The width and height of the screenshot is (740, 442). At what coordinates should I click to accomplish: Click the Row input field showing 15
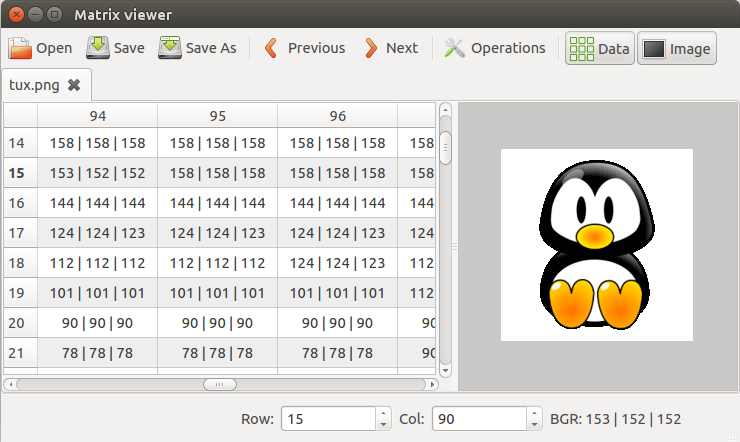point(328,419)
